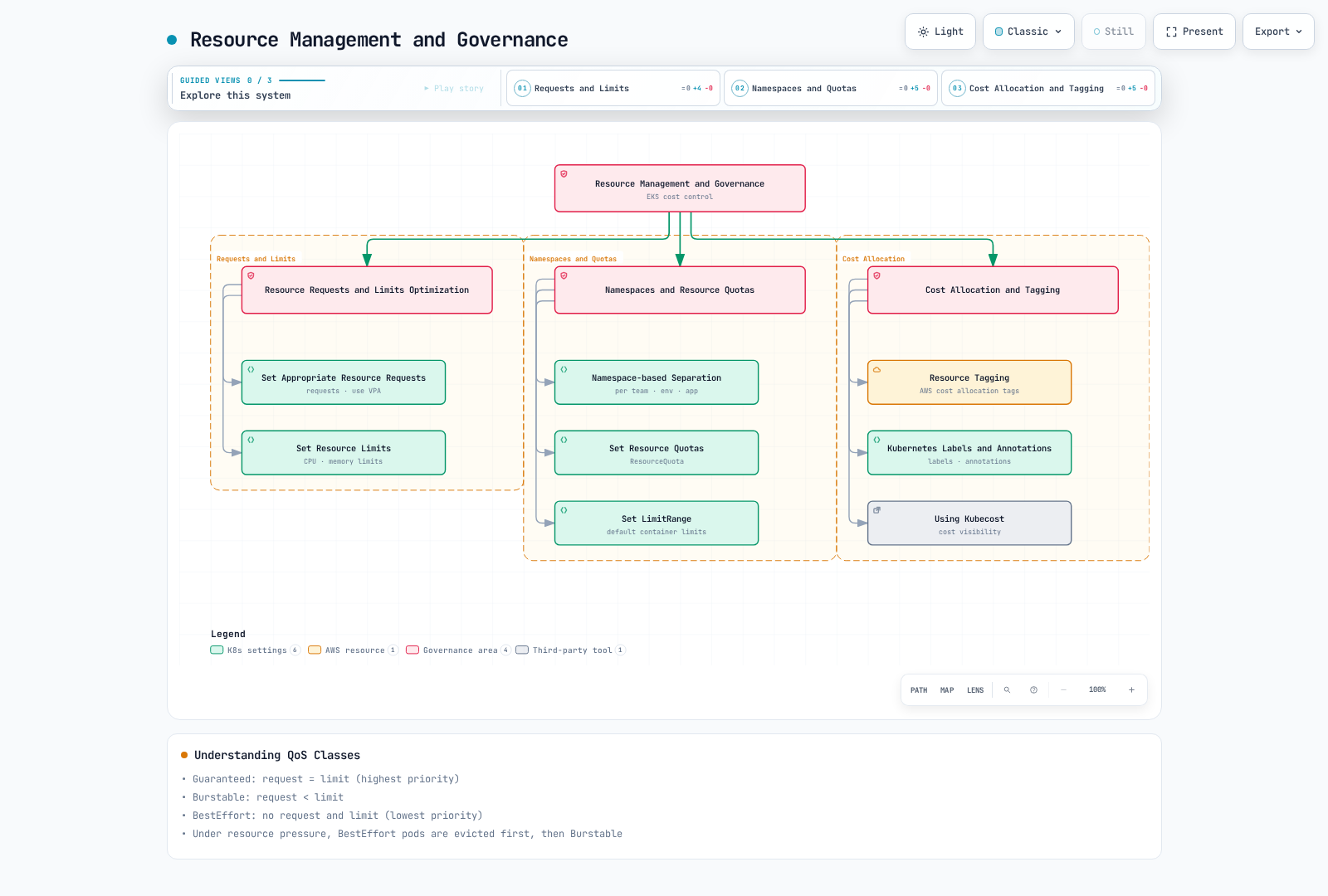Viewport: 1328px width, 896px height.
Task: Select the Using Kubecost node
Action: tap(969, 523)
